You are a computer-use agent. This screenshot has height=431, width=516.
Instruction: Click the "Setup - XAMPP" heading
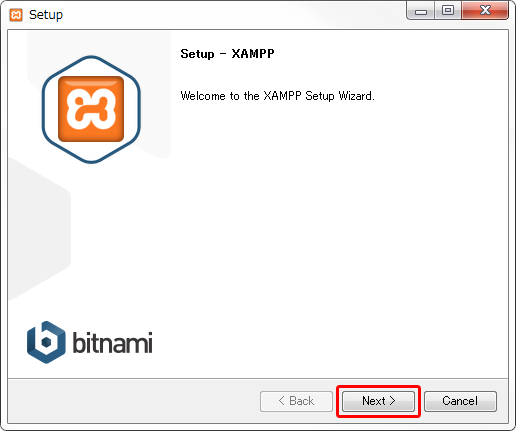(227, 54)
